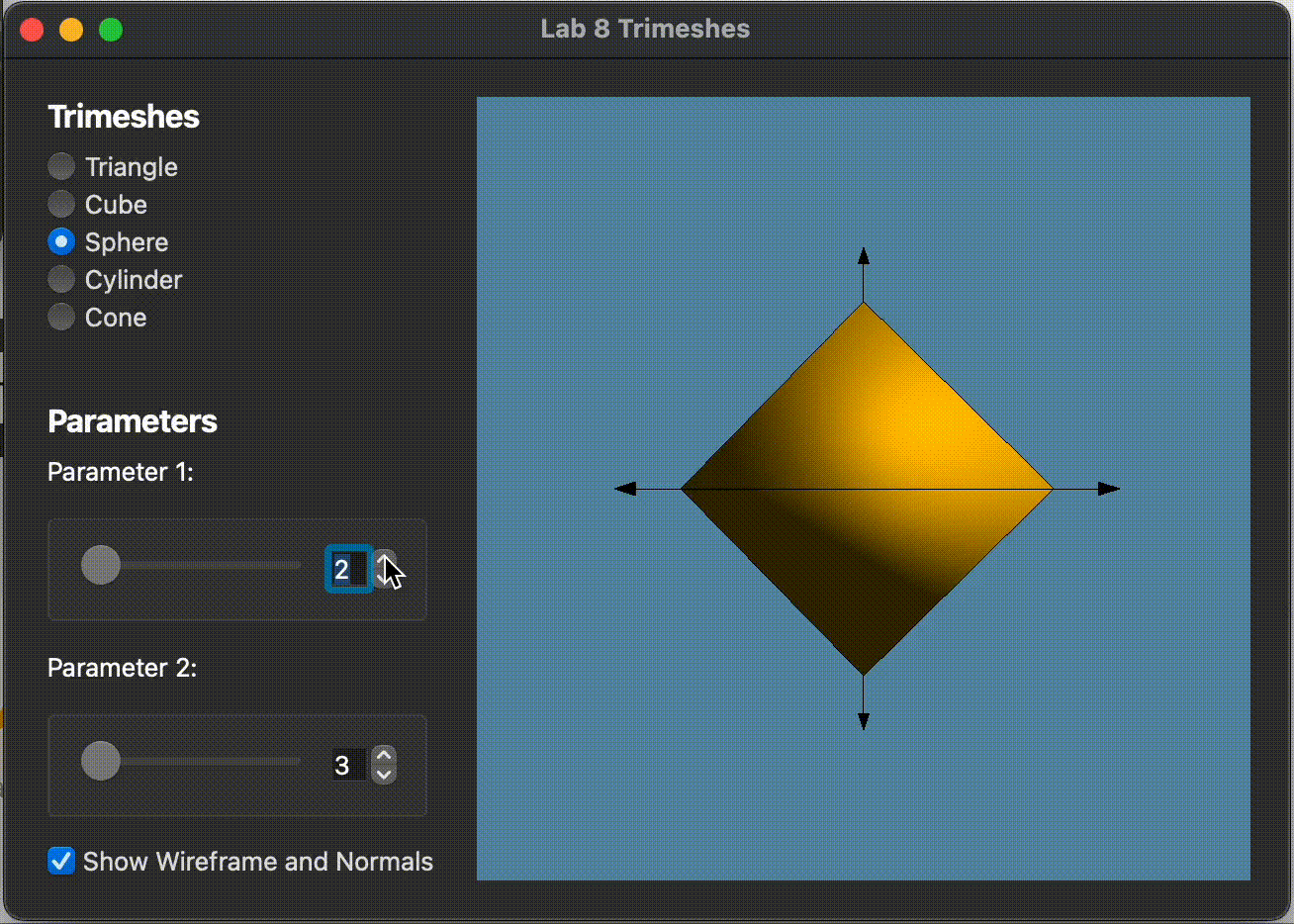The height and width of the screenshot is (924, 1294).
Task: Focus the Parameter 1 value field
Action: 349,569
